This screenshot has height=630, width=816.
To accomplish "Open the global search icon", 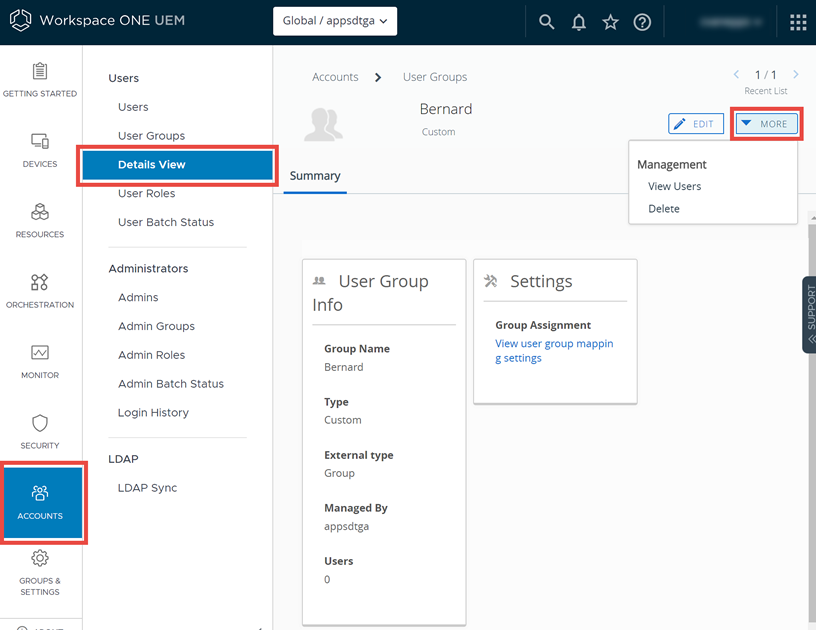I will 546,22.
